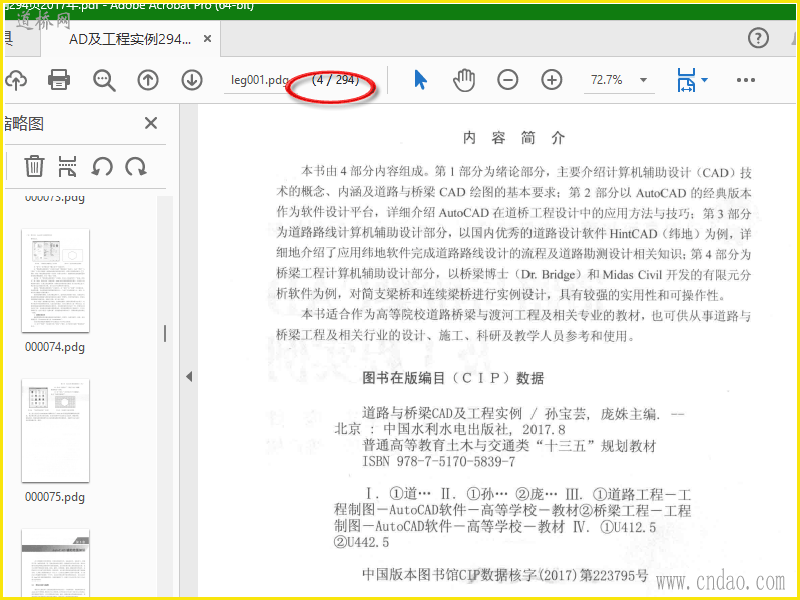This screenshot has height=600, width=800.
Task: Open the zoom level dropdown arrow
Action: pyautogui.click(x=643, y=80)
